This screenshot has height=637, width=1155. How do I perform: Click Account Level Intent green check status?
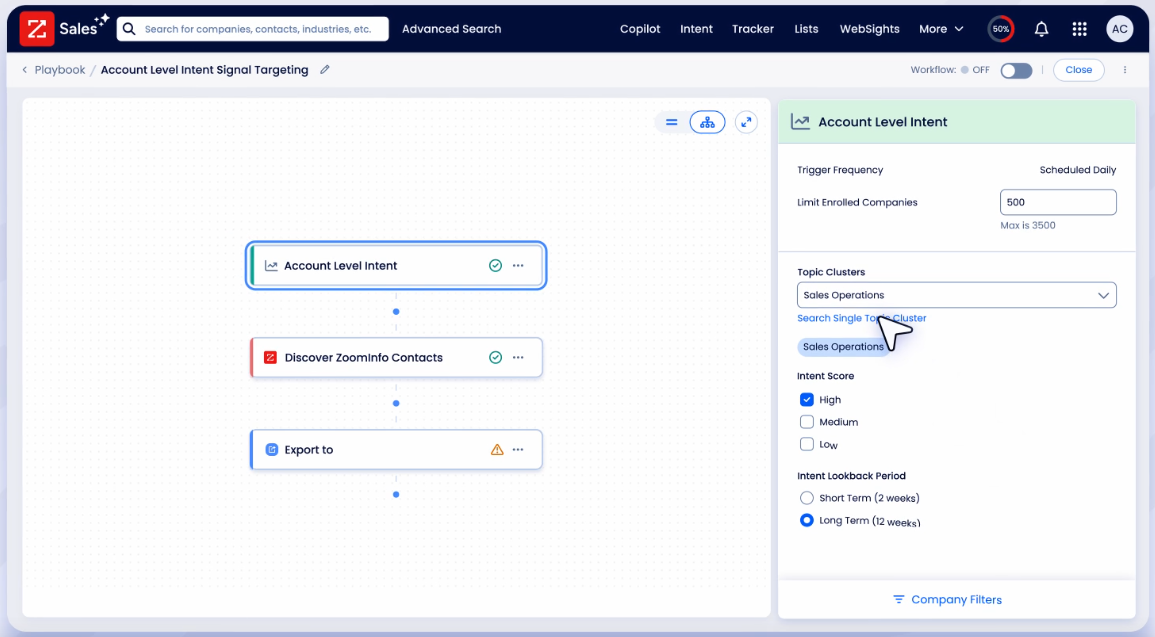495,266
